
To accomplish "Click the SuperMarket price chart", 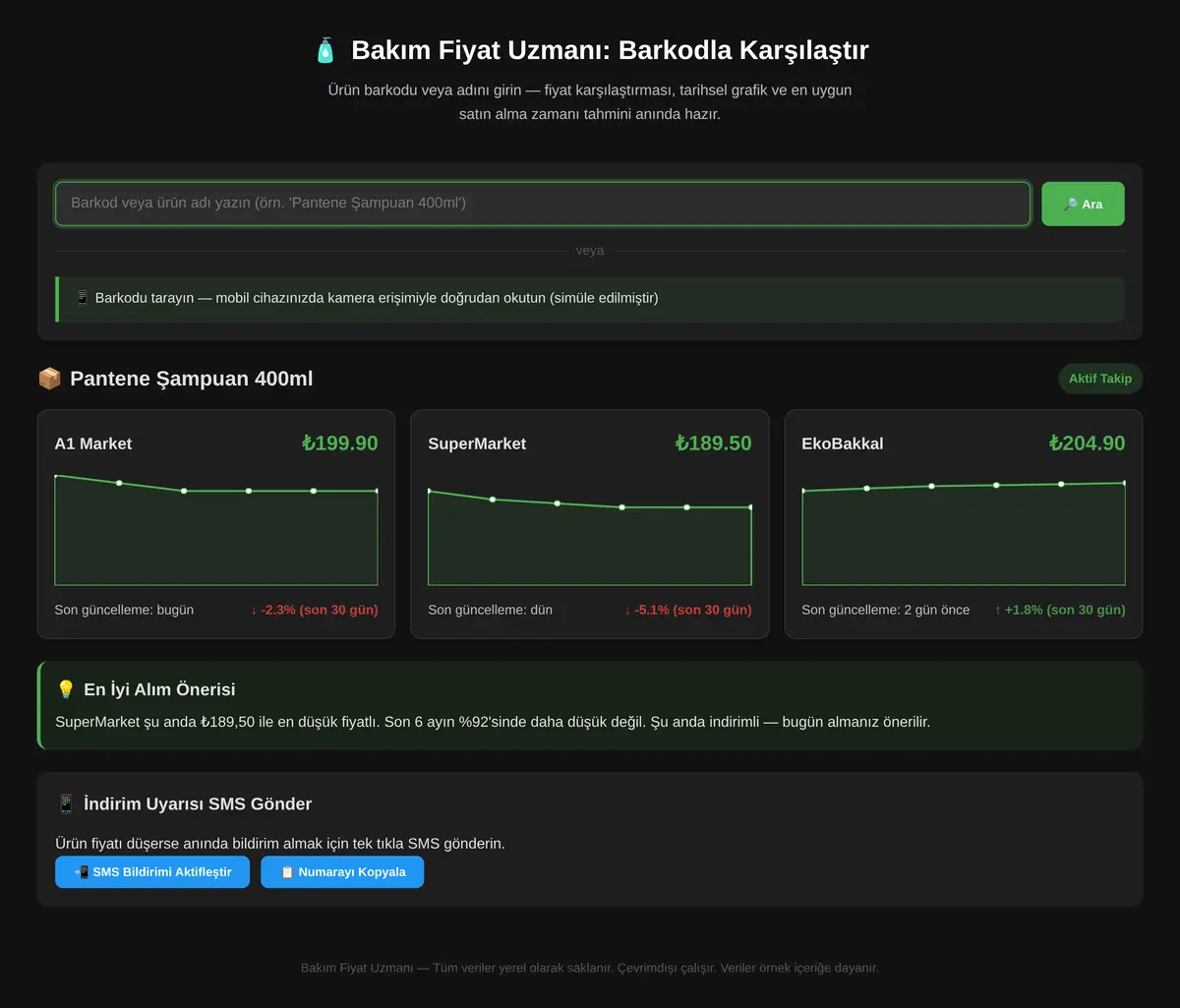I will (x=590, y=529).
